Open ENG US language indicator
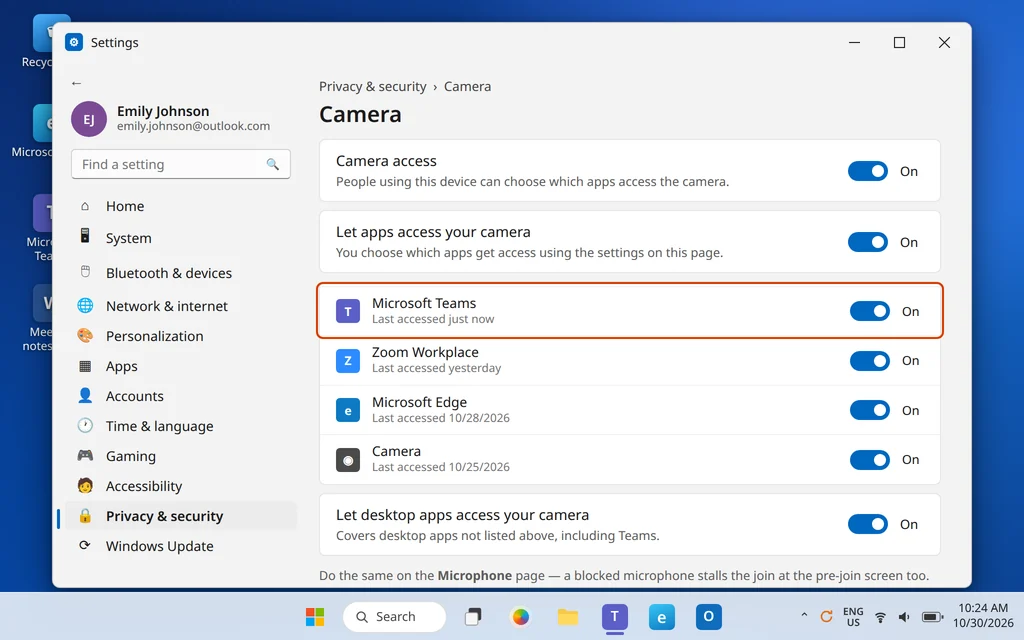Viewport: 1024px width, 640px height. (x=853, y=617)
